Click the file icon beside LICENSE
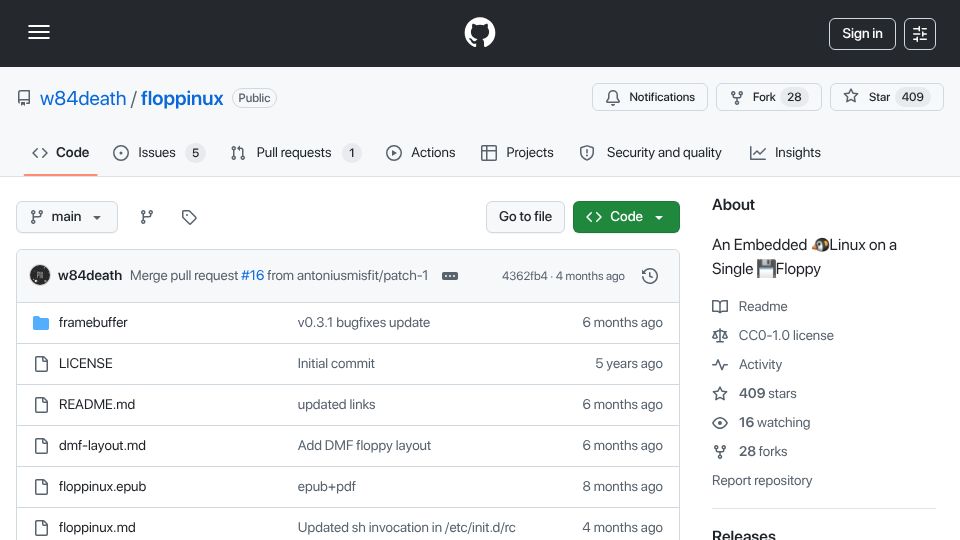960x540 pixels. pyautogui.click(x=41, y=364)
